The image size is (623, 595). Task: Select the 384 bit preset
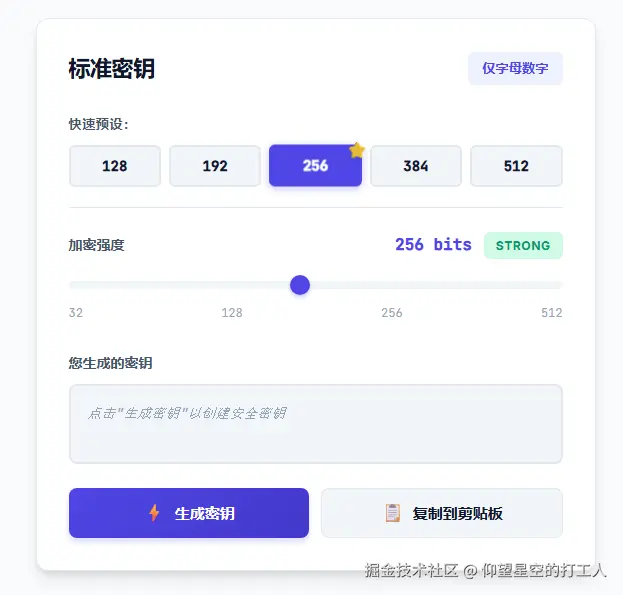(416, 166)
